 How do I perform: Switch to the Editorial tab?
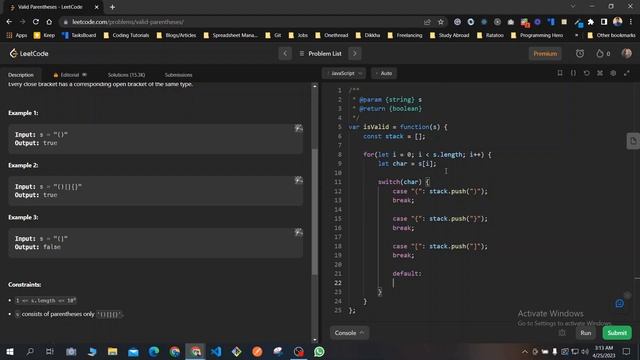70,75
